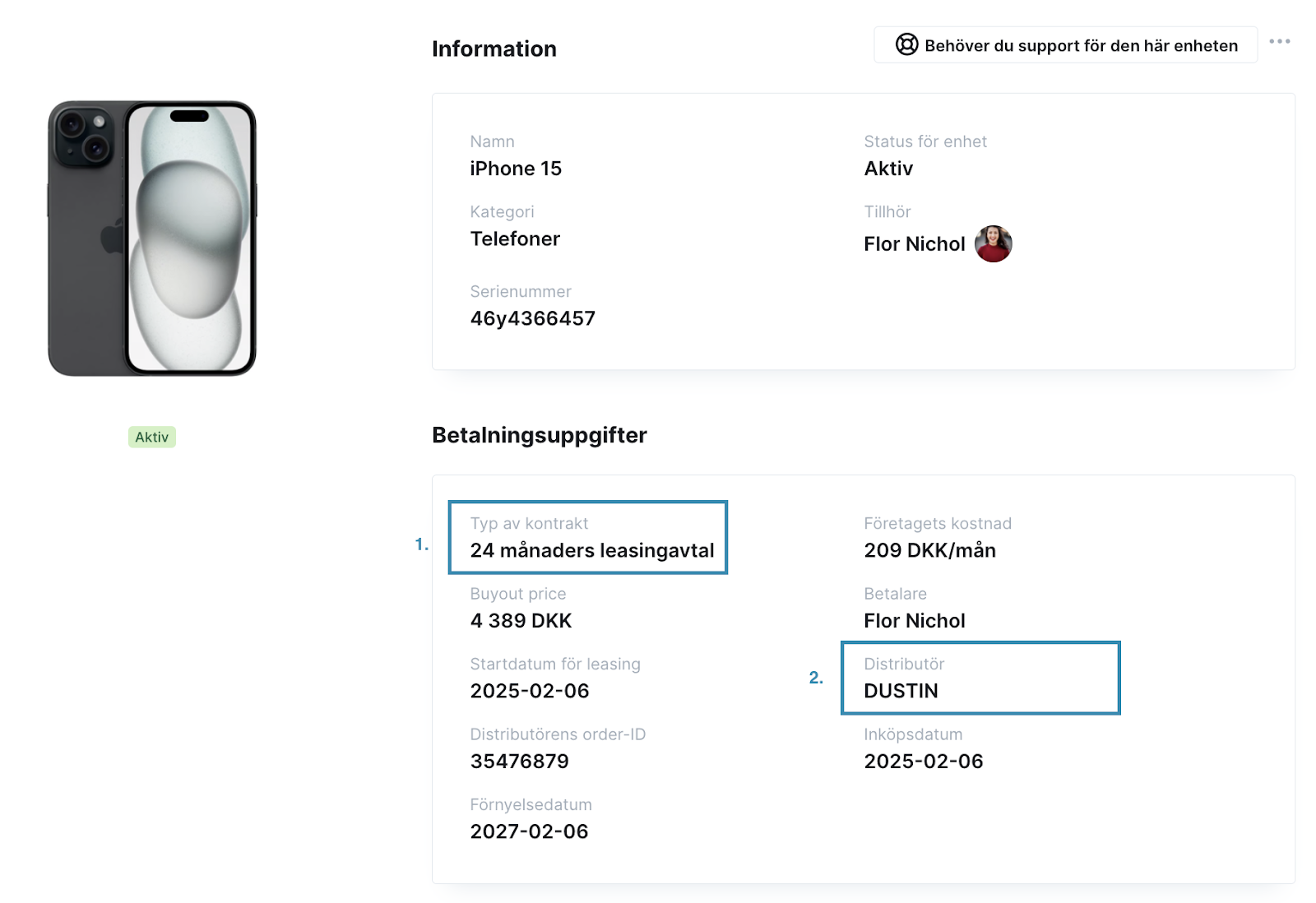Click the distributor order-ID 35476879
Viewport: 1316px width, 903px height.
click(x=519, y=762)
